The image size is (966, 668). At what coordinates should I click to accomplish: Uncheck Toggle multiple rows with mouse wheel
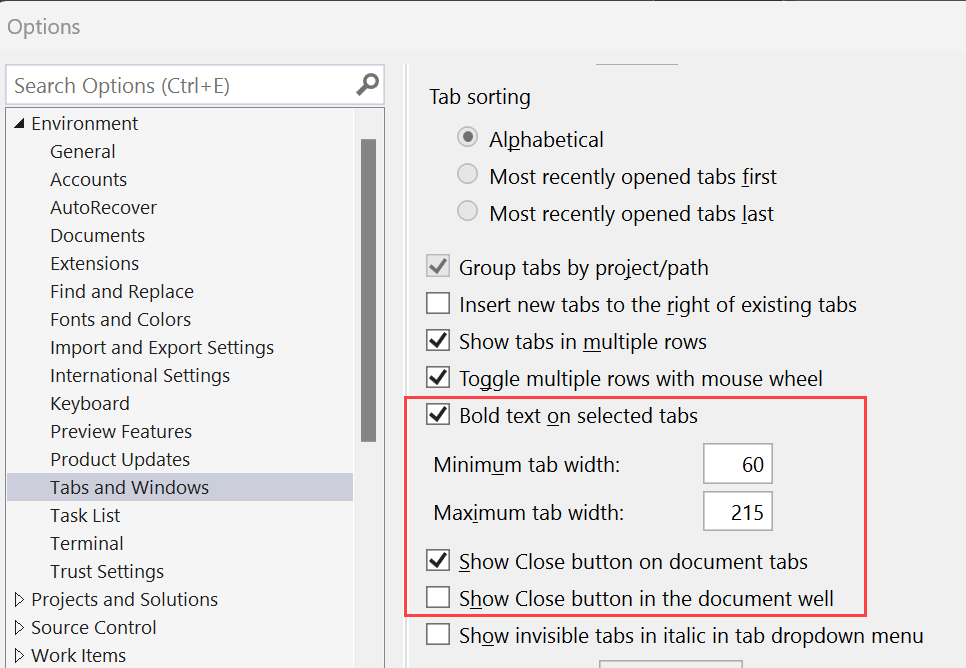pyautogui.click(x=437, y=377)
